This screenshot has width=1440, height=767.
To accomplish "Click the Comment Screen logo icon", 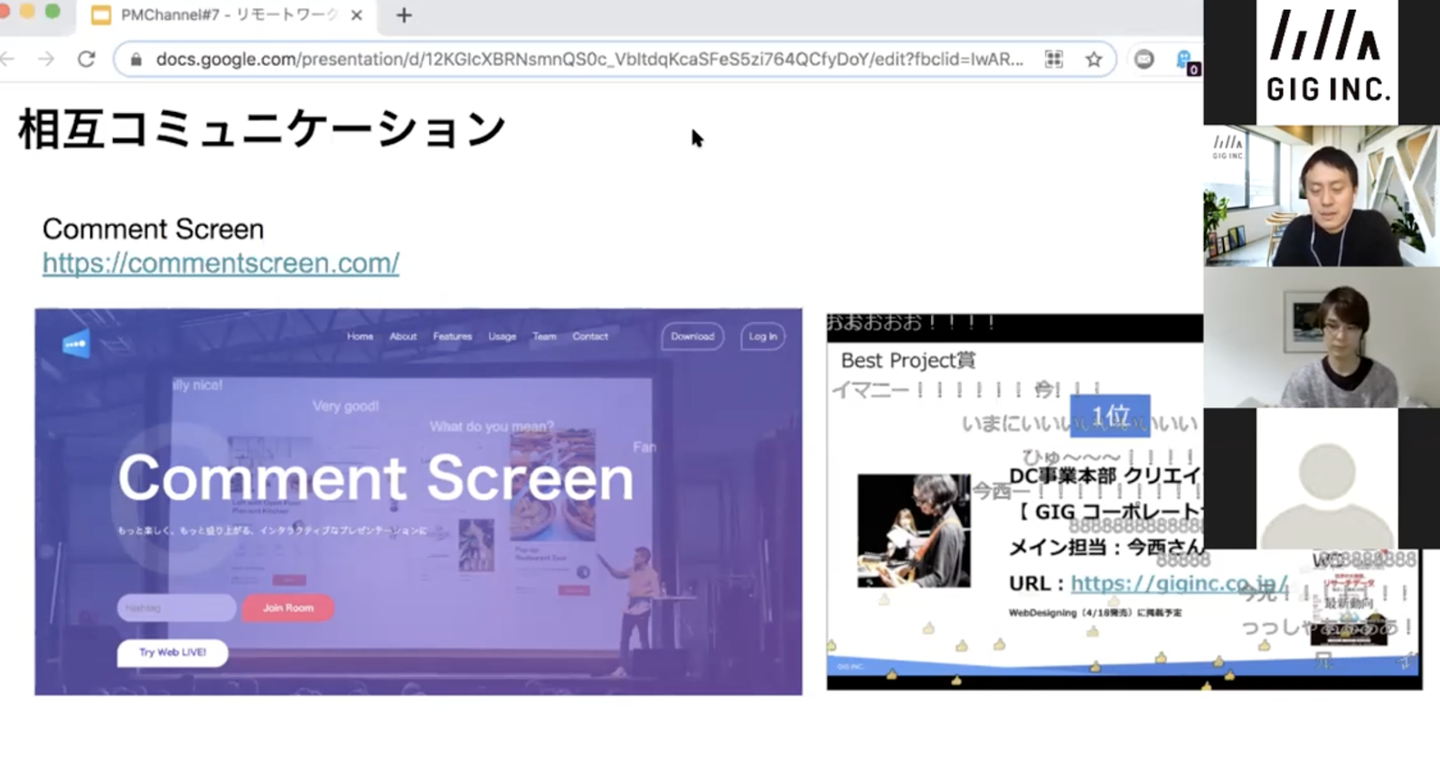I will (76, 343).
